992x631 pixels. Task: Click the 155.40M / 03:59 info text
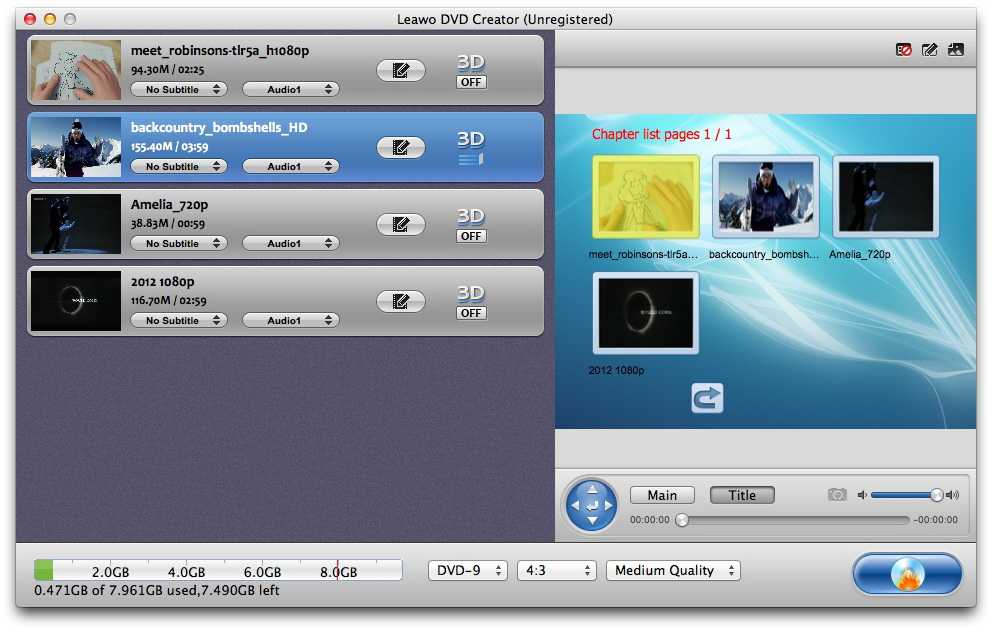(x=169, y=147)
